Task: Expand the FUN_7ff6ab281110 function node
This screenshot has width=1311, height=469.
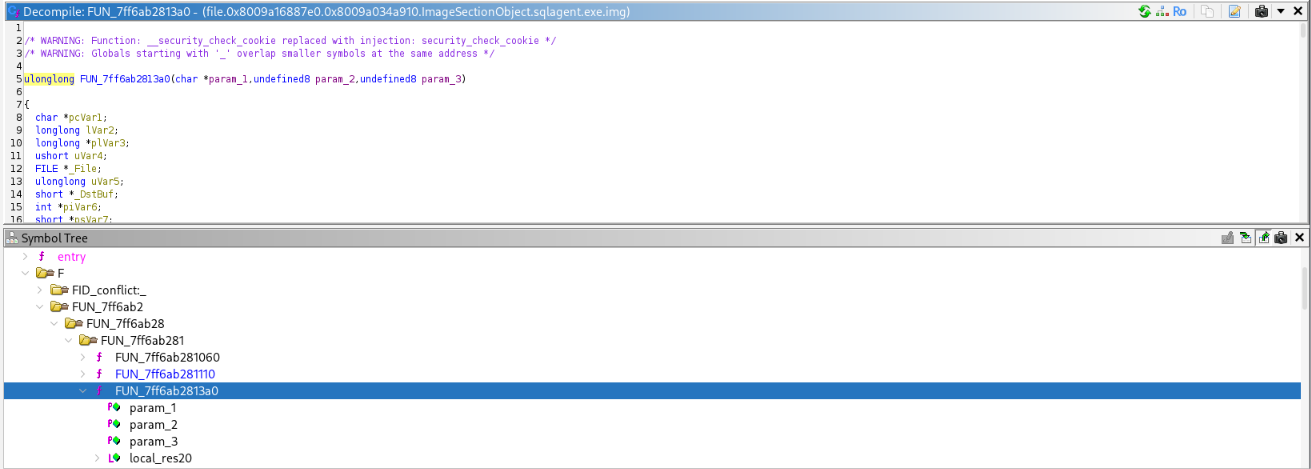Action: 83,374
